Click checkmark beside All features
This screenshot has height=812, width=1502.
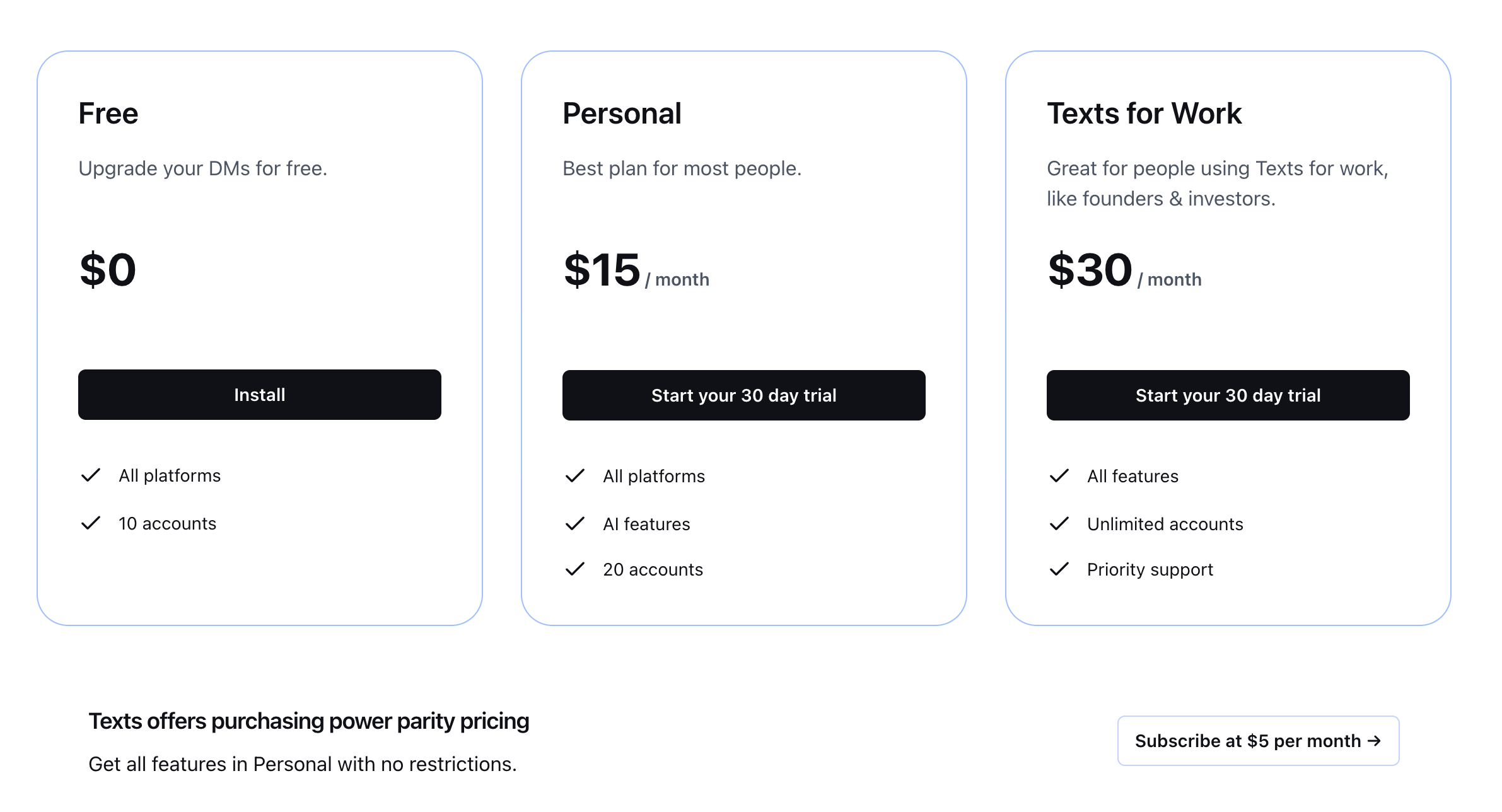pos(1059,476)
